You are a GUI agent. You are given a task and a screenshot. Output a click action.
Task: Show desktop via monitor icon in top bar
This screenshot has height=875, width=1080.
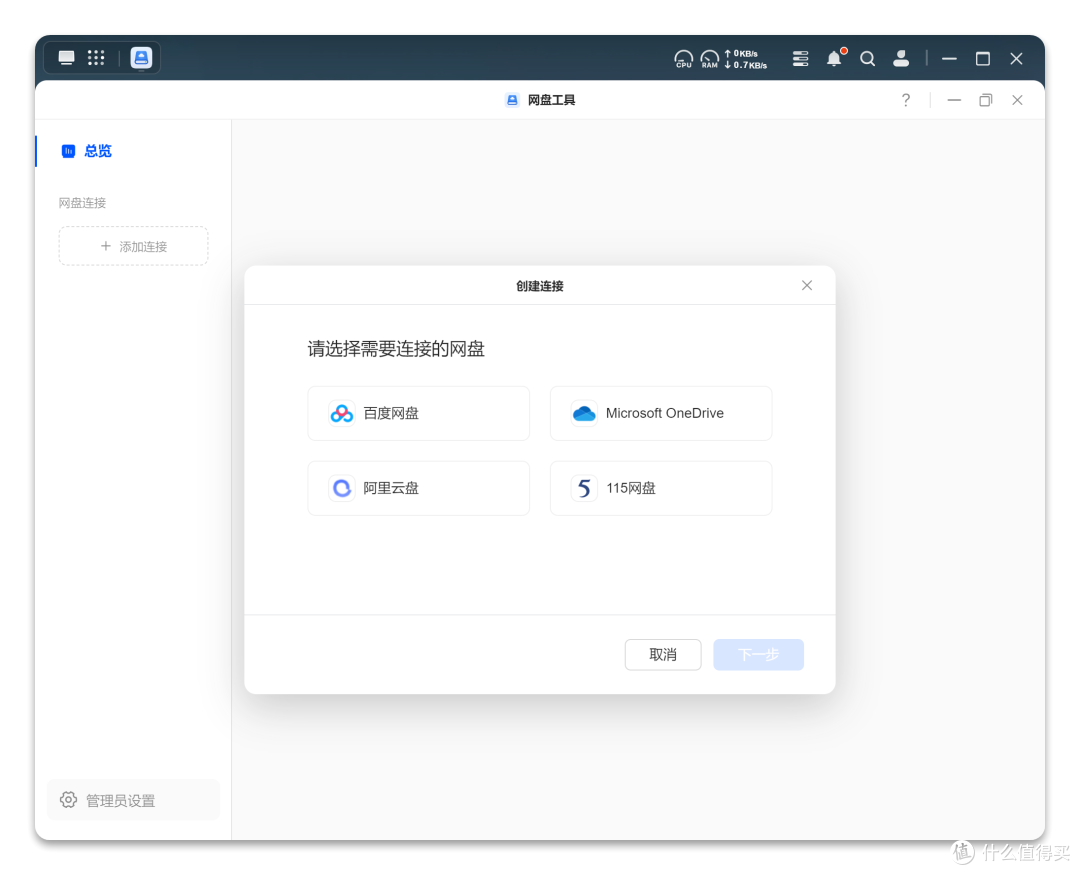pos(66,58)
